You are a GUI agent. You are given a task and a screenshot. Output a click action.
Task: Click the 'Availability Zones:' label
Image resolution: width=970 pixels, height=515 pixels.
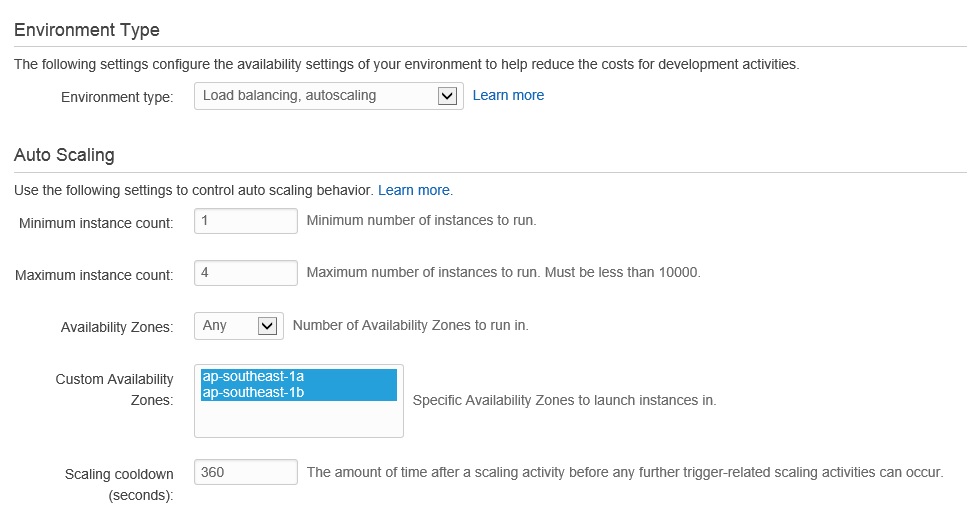tap(117, 327)
